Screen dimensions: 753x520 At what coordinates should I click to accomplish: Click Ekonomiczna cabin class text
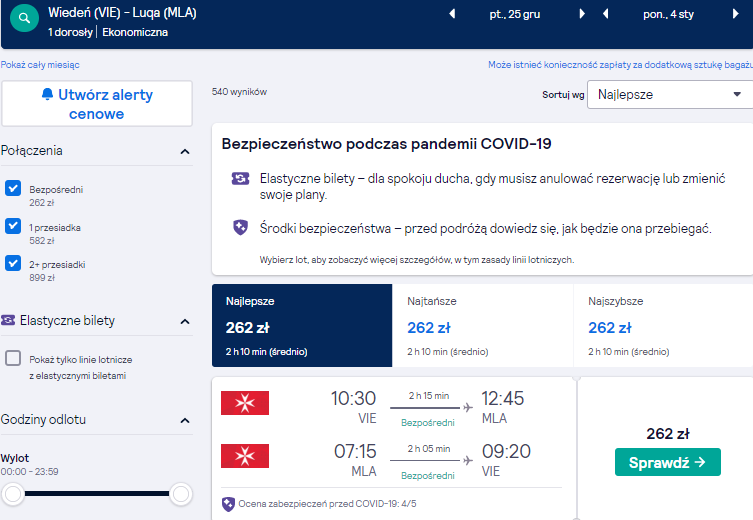135,32
